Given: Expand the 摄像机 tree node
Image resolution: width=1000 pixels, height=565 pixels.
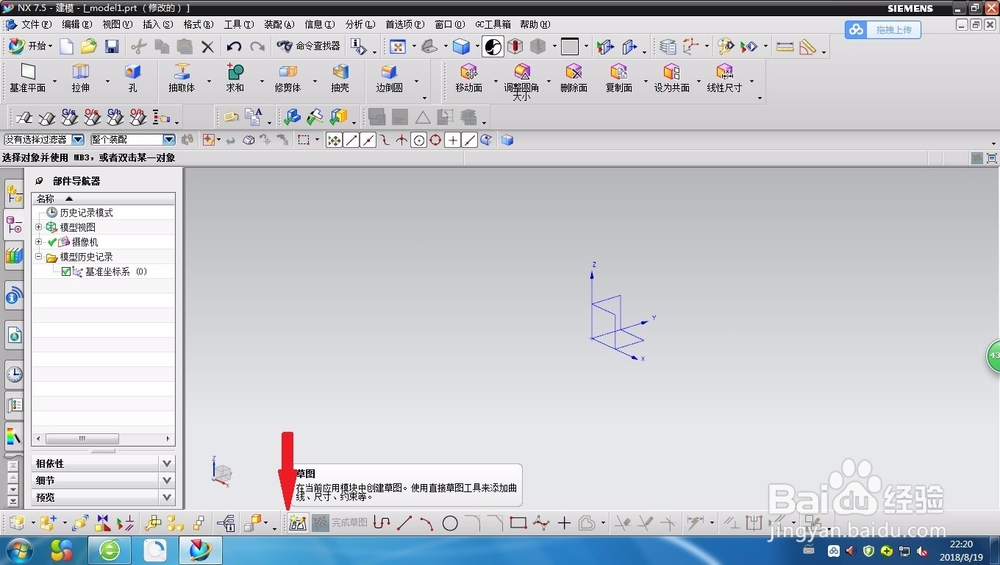Looking at the screenshot, I should coord(38,242).
